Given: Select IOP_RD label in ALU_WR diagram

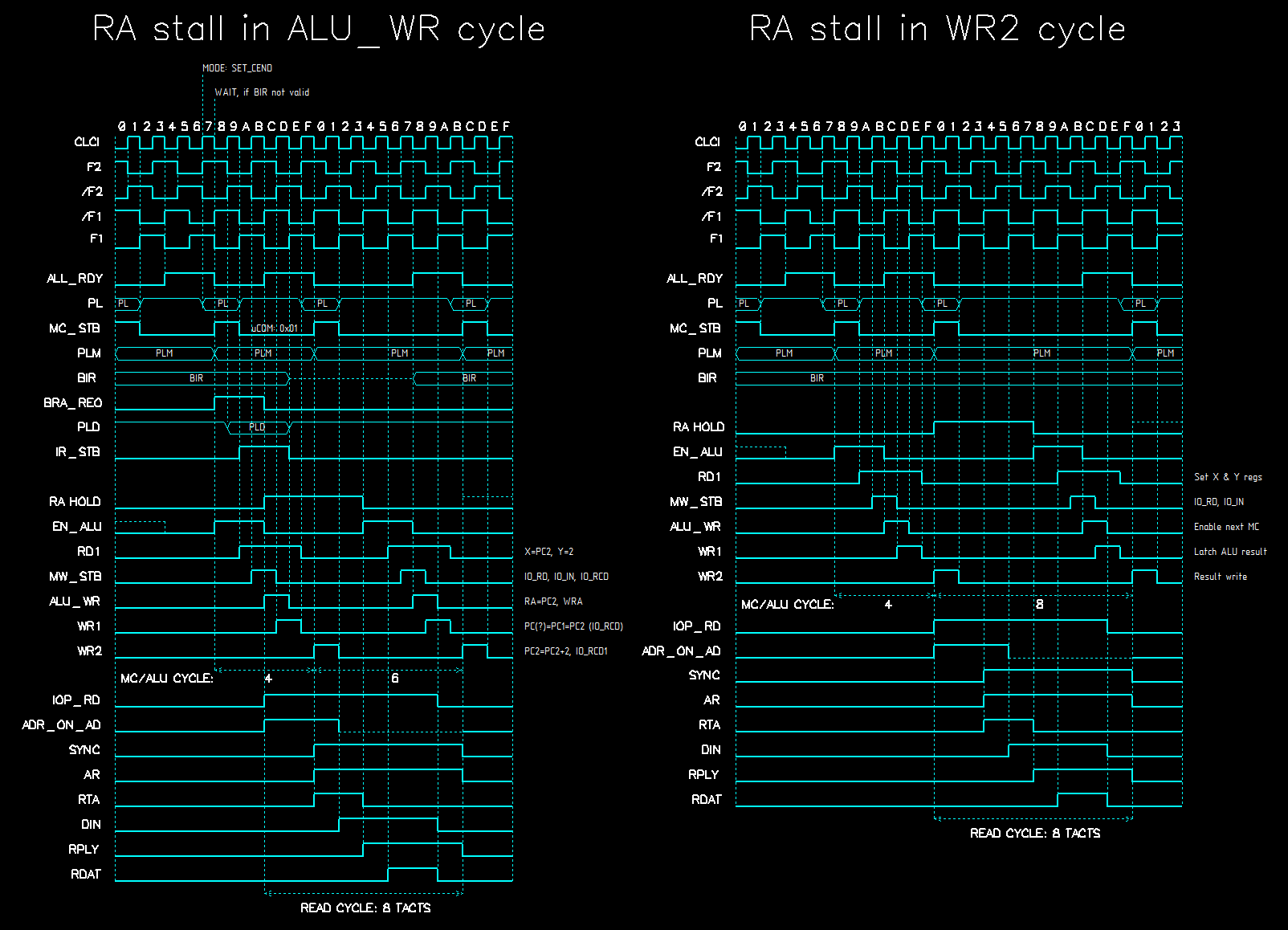Looking at the screenshot, I should 76,700.
